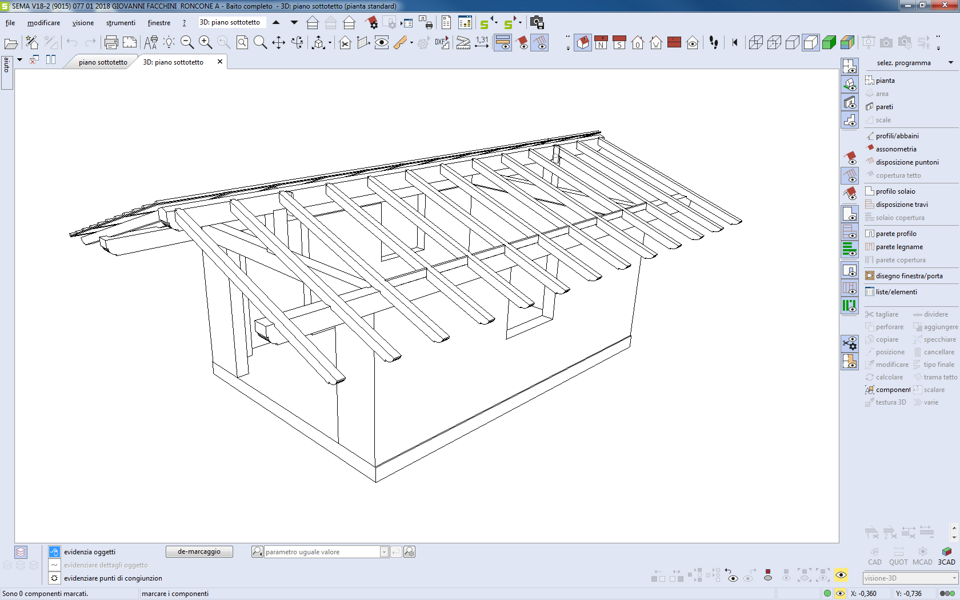
Task: Click the print icon in the toolbar
Action: (111, 43)
